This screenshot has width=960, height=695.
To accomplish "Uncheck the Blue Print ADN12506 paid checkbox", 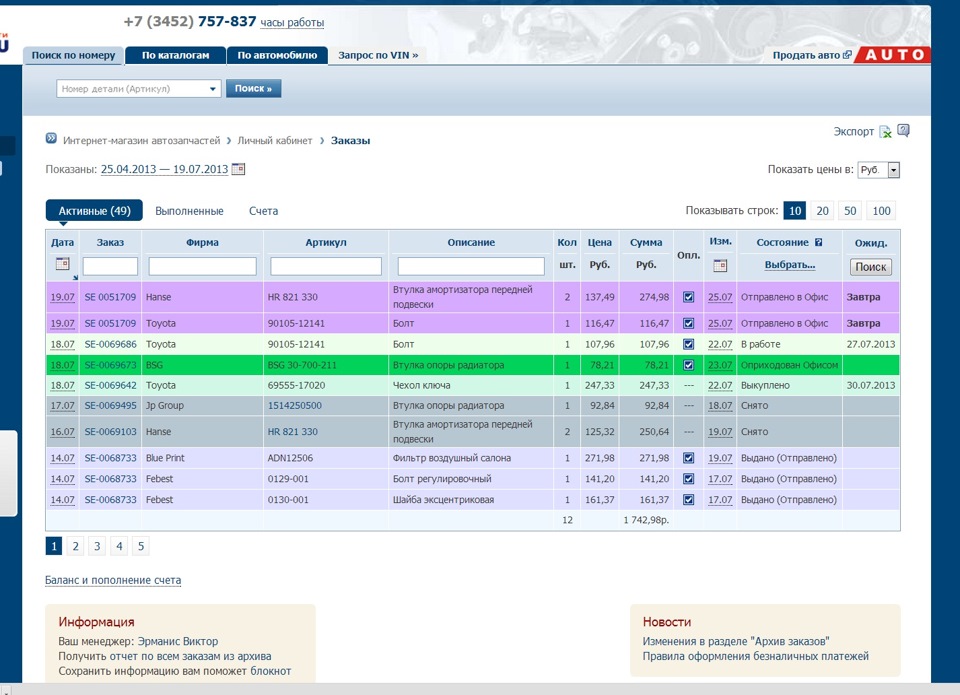I will click(x=688, y=458).
